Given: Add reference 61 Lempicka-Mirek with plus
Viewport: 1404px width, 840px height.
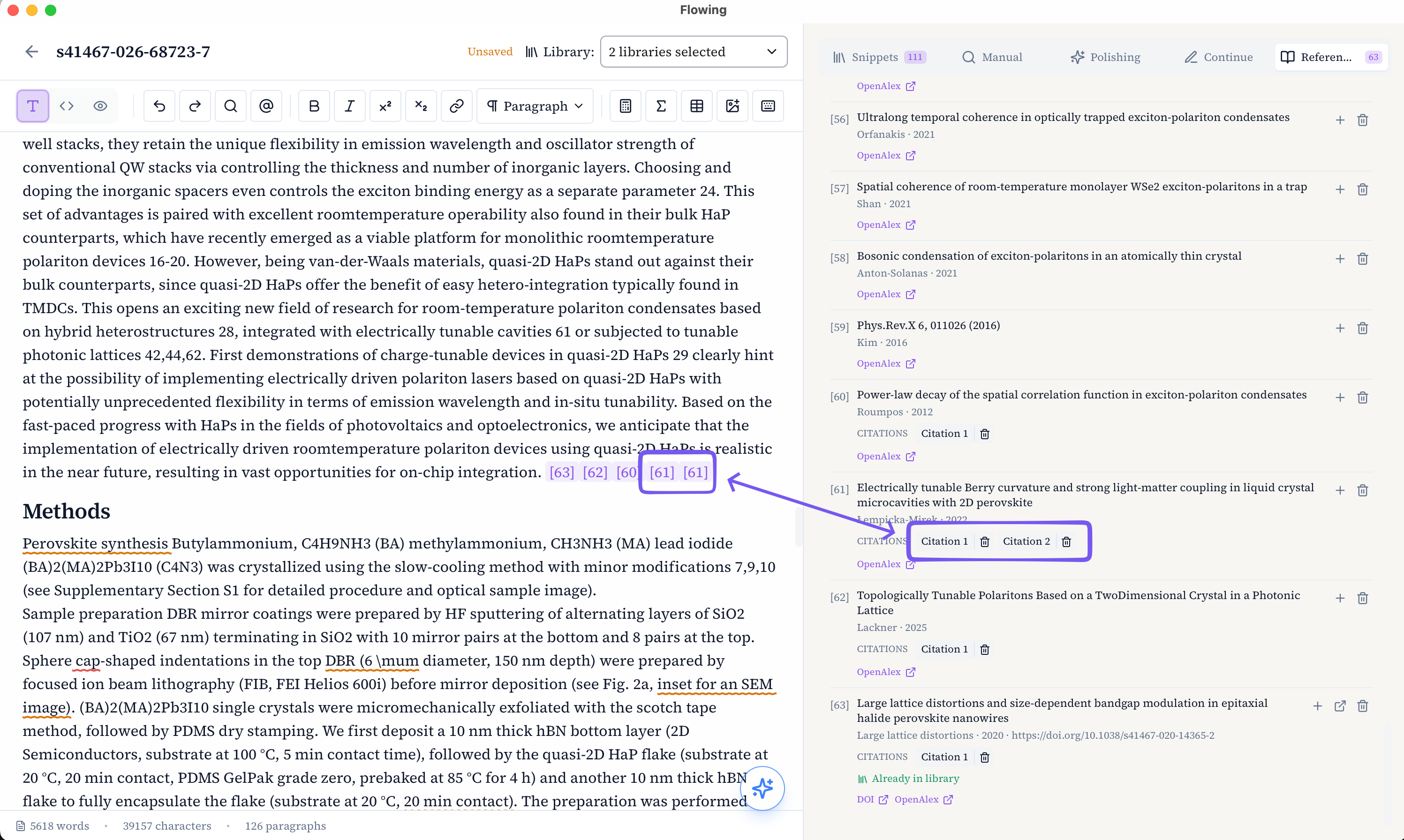Looking at the screenshot, I should (x=1340, y=490).
